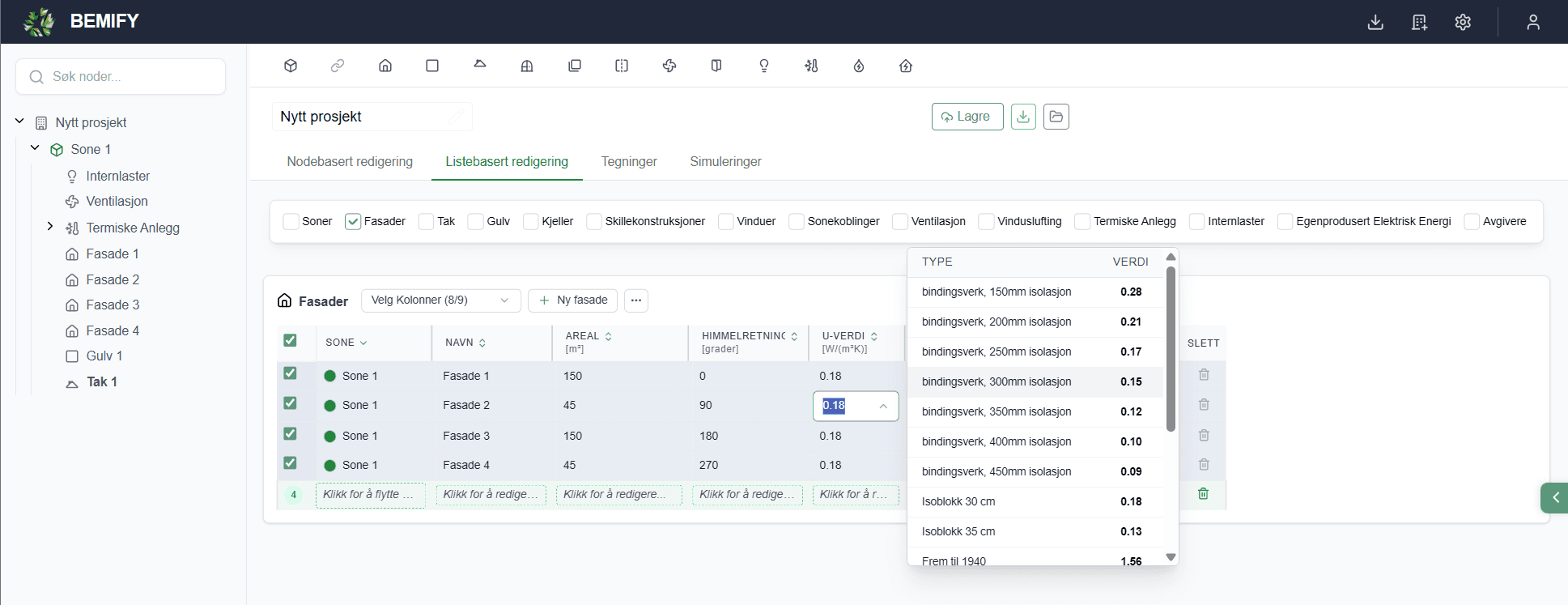Uncheck the Fasader filter checkbox
Image resolution: width=1568 pixels, height=605 pixels.
[353, 221]
